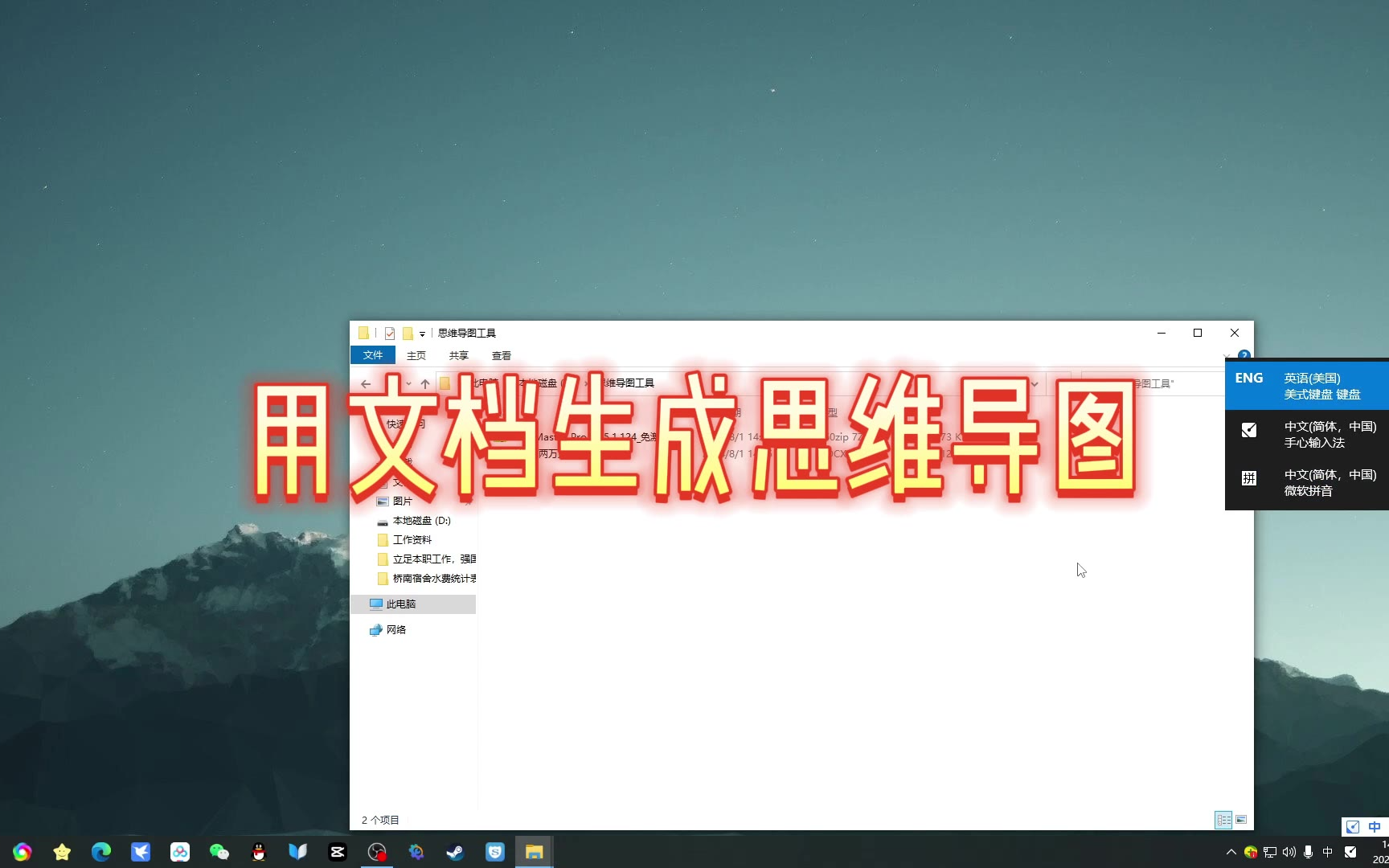
Task: Click the input method icon in system tray
Action: click(x=1350, y=852)
